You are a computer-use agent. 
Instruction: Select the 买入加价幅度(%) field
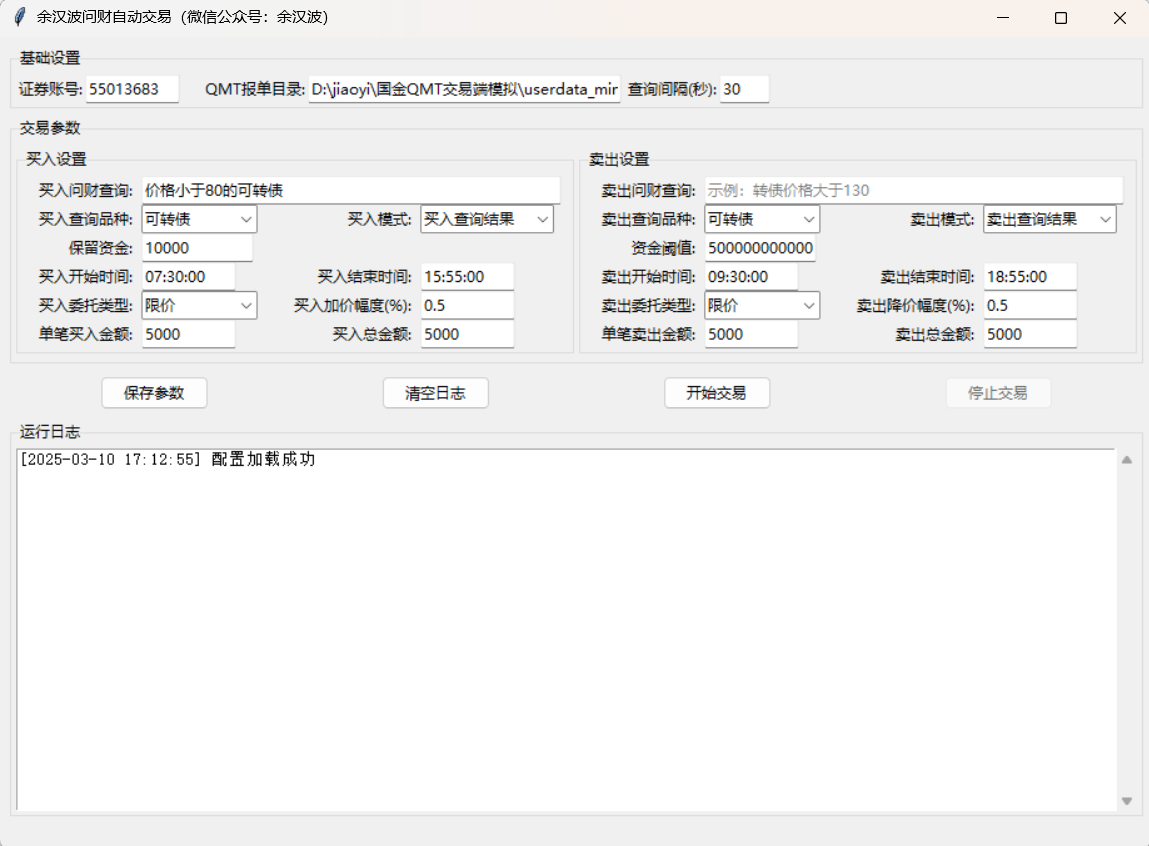pos(467,305)
